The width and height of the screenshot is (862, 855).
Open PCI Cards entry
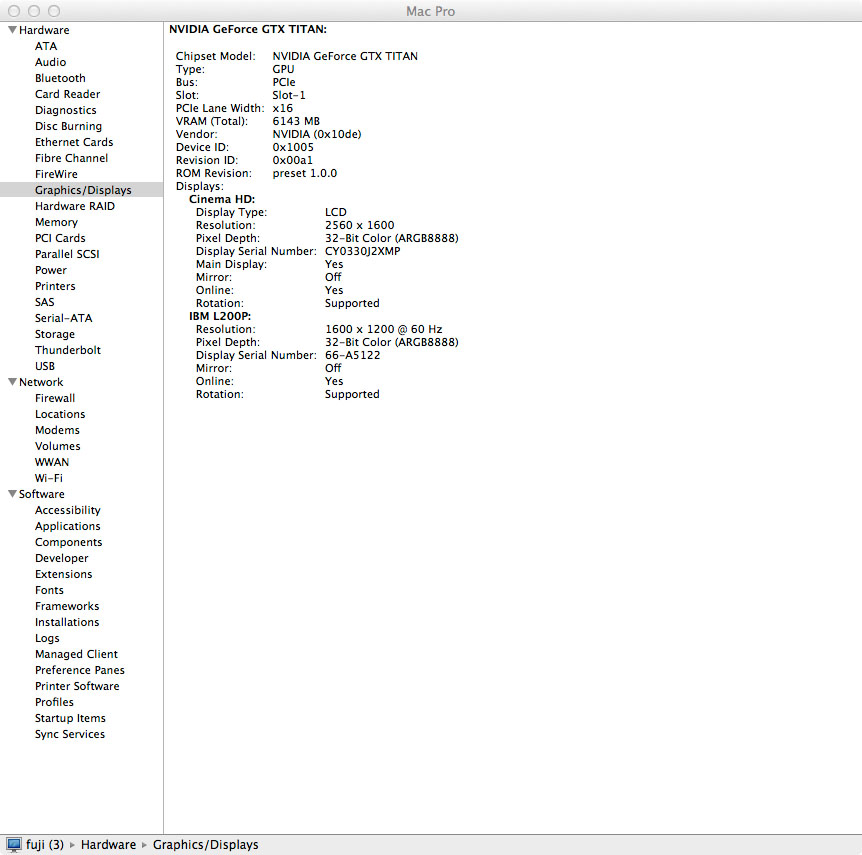click(x=60, y=238)
